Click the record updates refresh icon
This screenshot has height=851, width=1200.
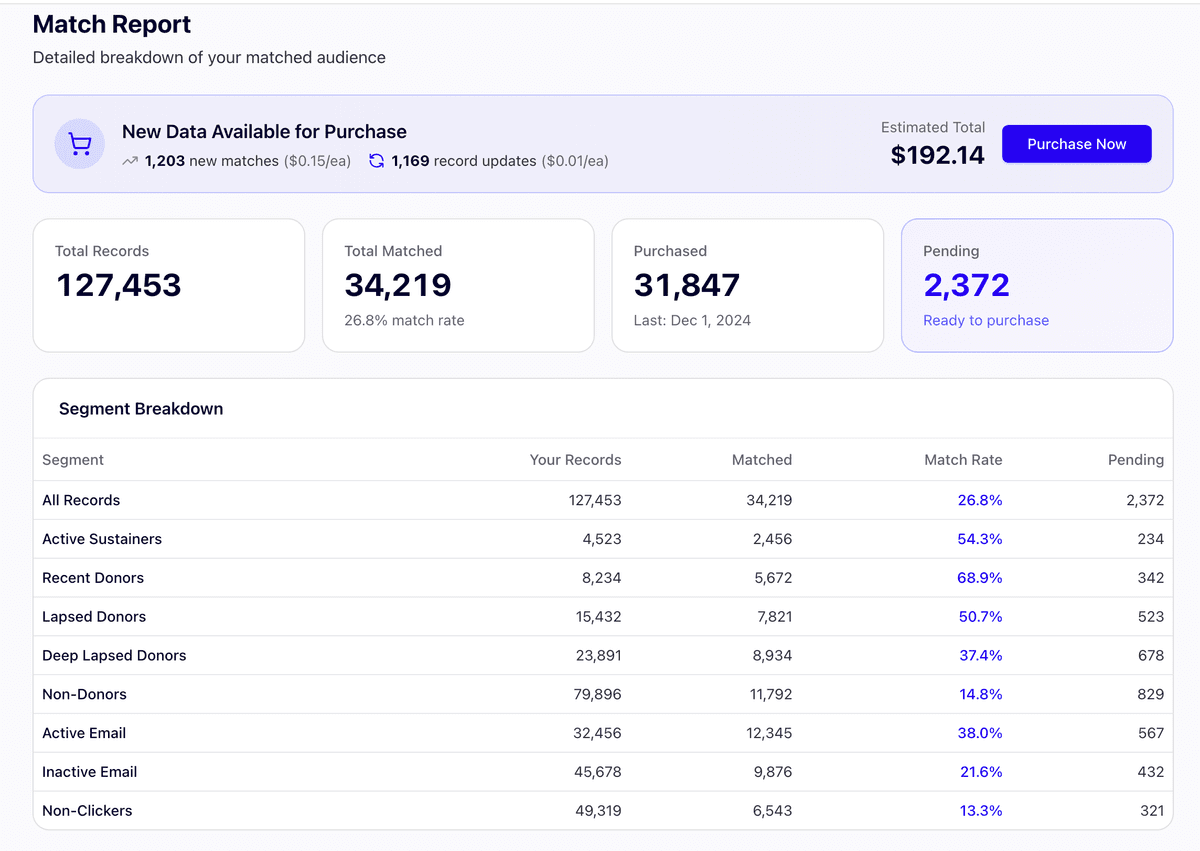click(376, 161)
